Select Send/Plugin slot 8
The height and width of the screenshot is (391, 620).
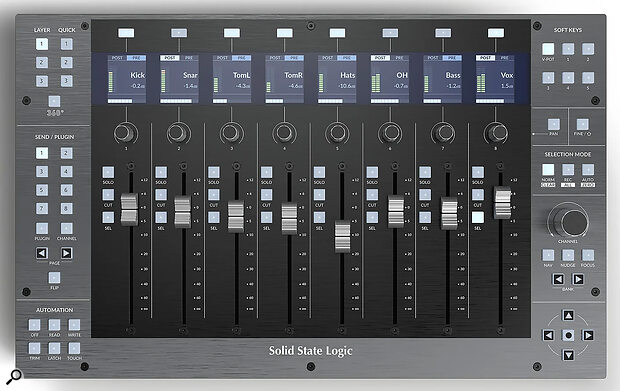pyautogui.click(x=66, y=208)
